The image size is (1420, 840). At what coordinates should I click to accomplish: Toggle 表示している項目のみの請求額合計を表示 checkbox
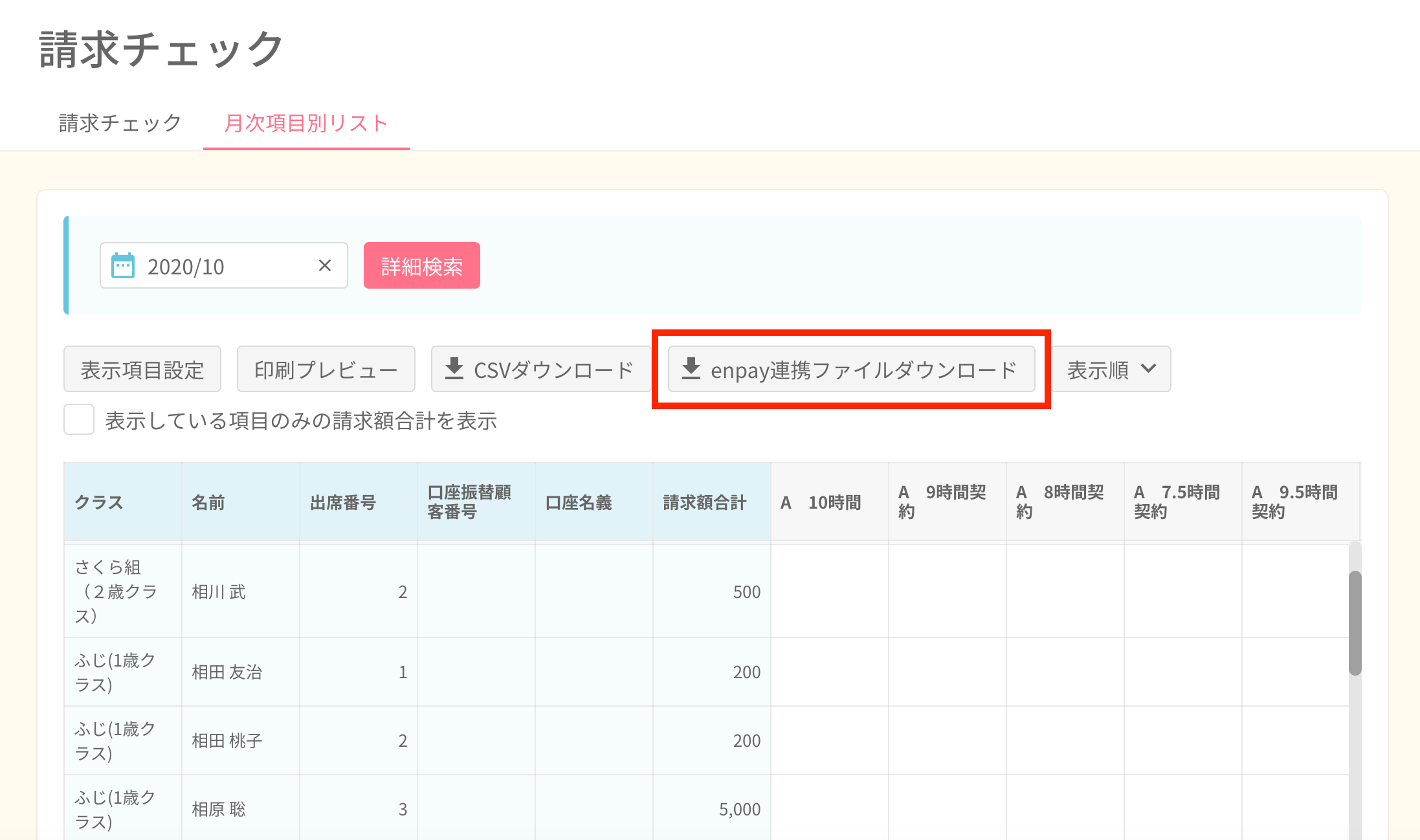pyautogui.click(x=79, y=420)
